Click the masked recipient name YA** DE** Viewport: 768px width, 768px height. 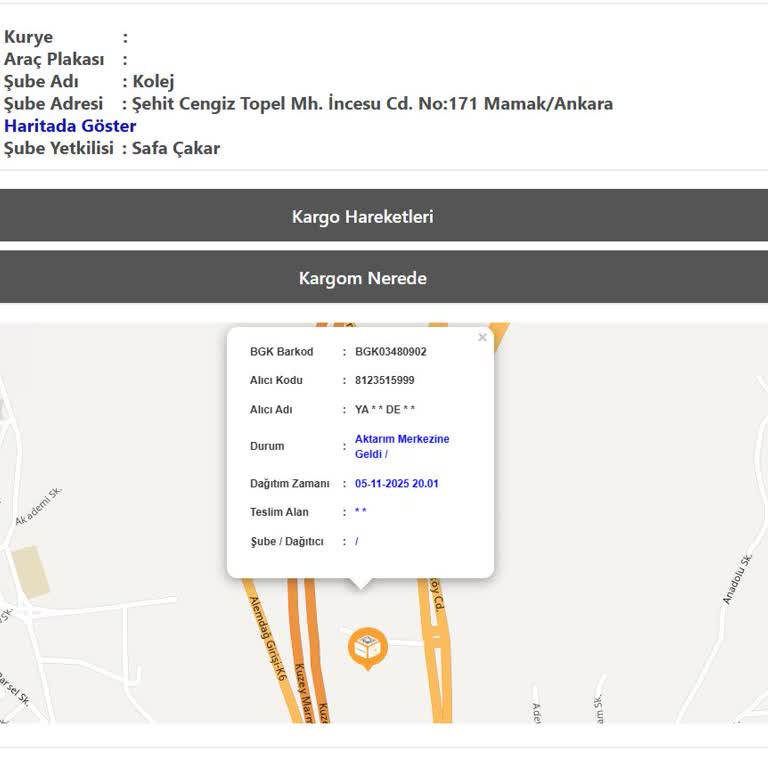point(384,410)
